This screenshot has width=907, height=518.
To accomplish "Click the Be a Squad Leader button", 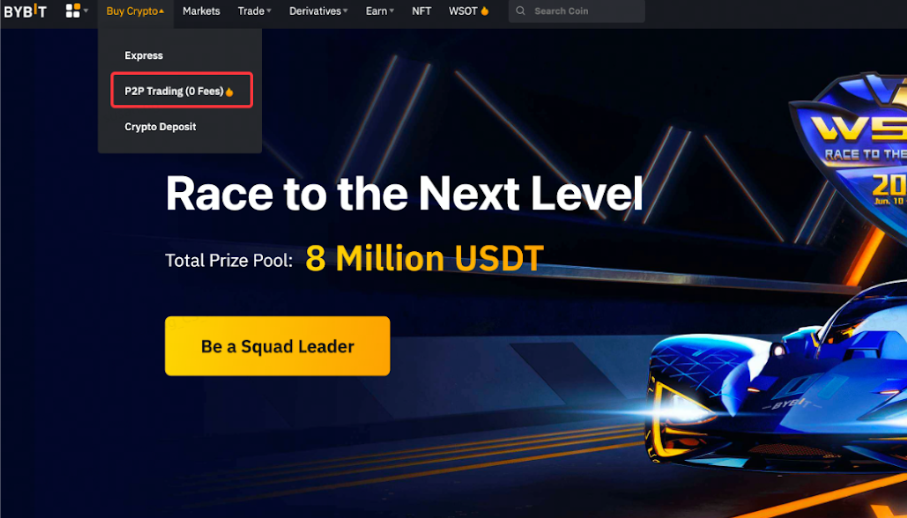I will coord(278,346).
